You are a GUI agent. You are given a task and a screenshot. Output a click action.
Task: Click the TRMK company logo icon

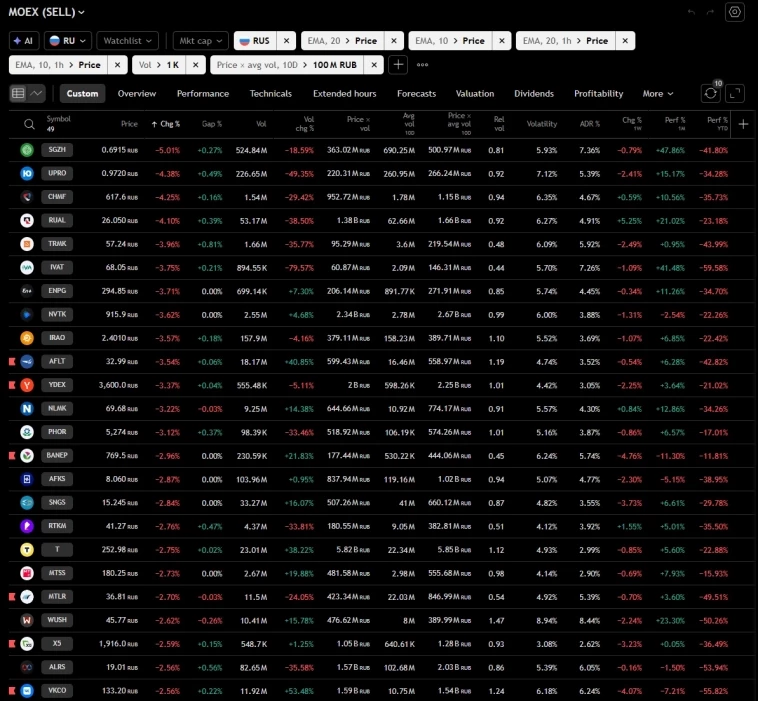(x=27, y=244)
